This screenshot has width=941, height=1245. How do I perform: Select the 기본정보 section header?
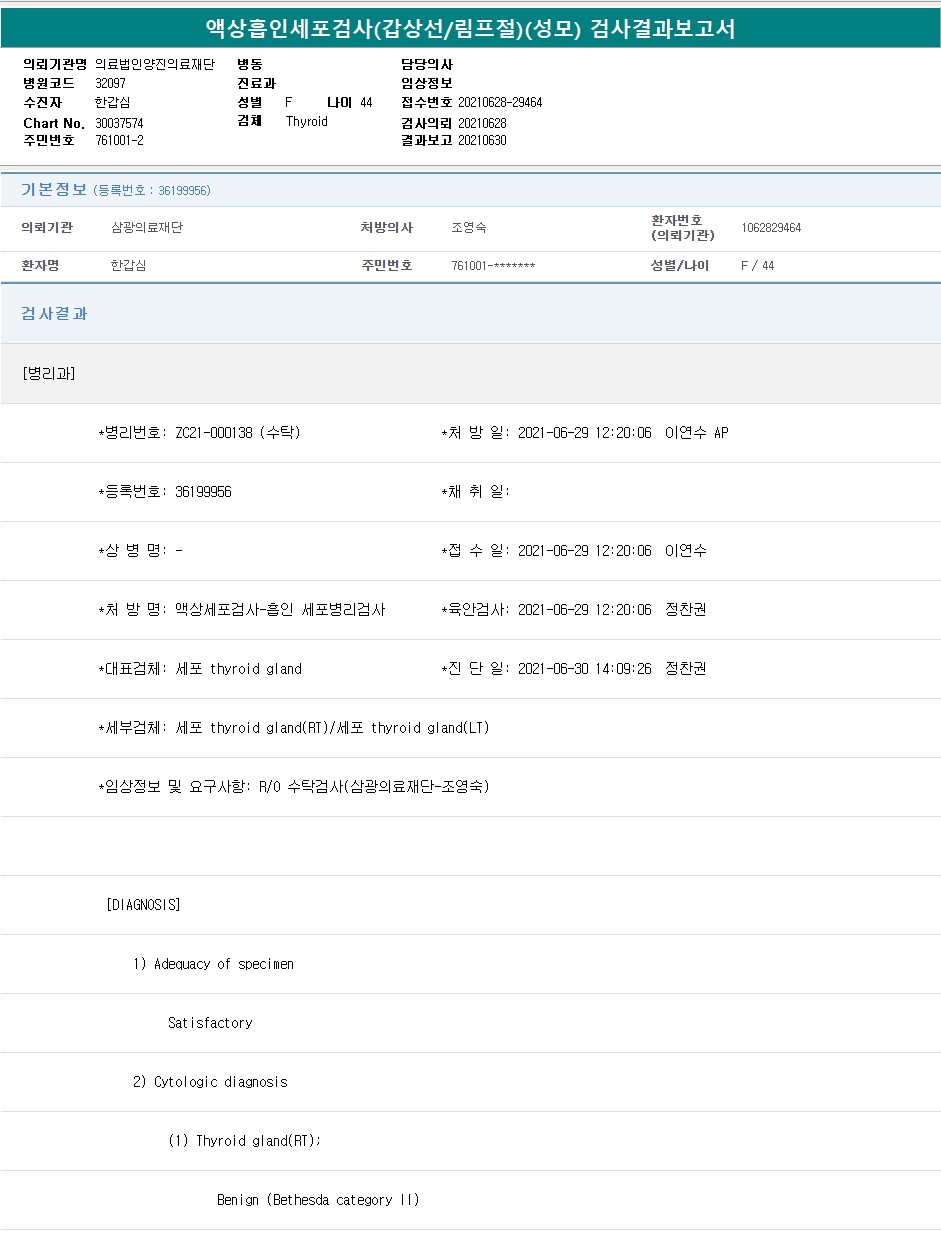click(54, 190)
